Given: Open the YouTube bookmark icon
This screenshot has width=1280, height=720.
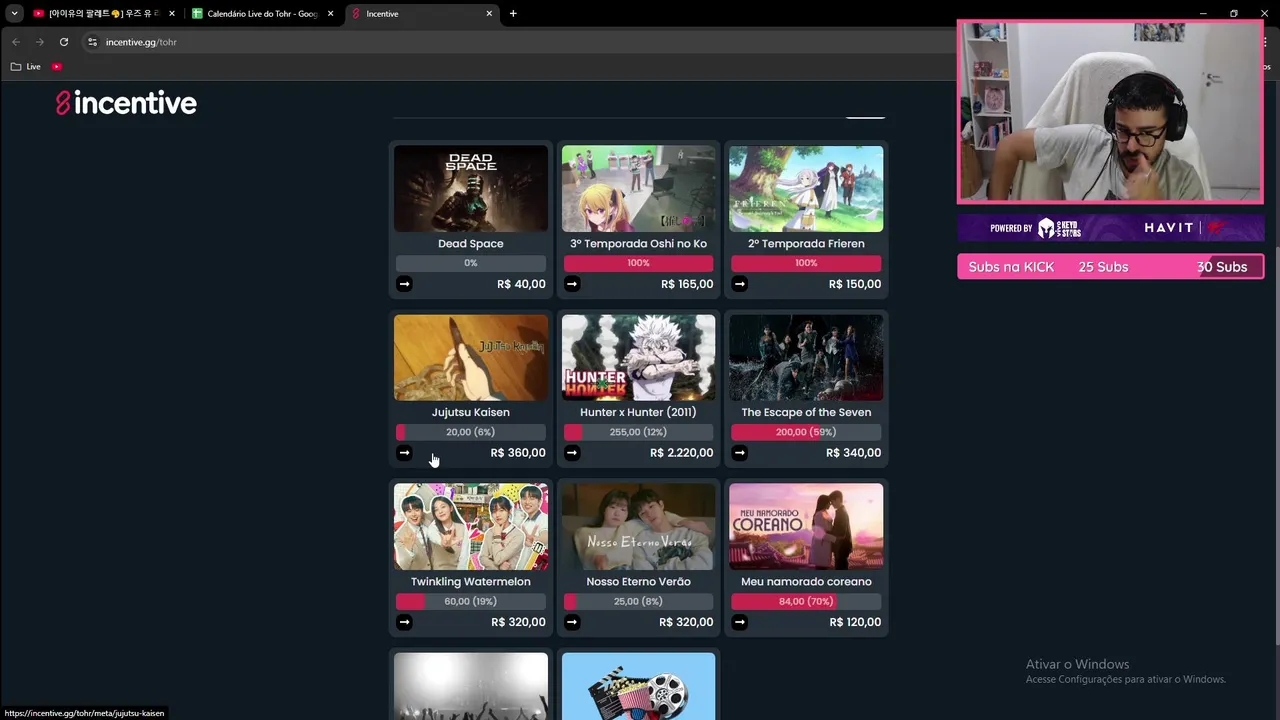Looking at the screenshot, I should click(57, 67).
